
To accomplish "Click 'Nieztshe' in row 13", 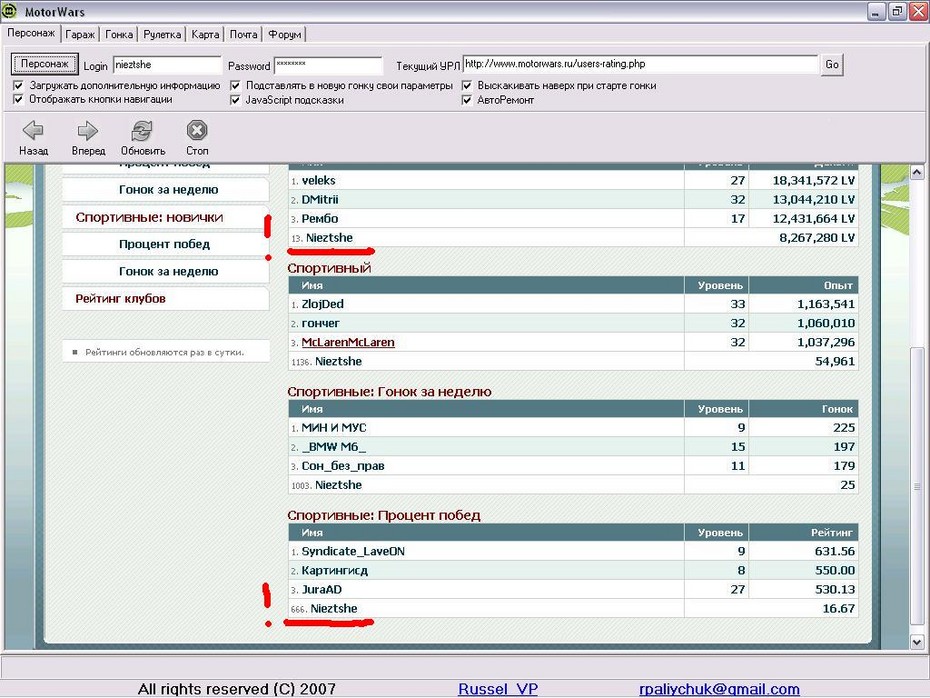I will pos(329,238).
